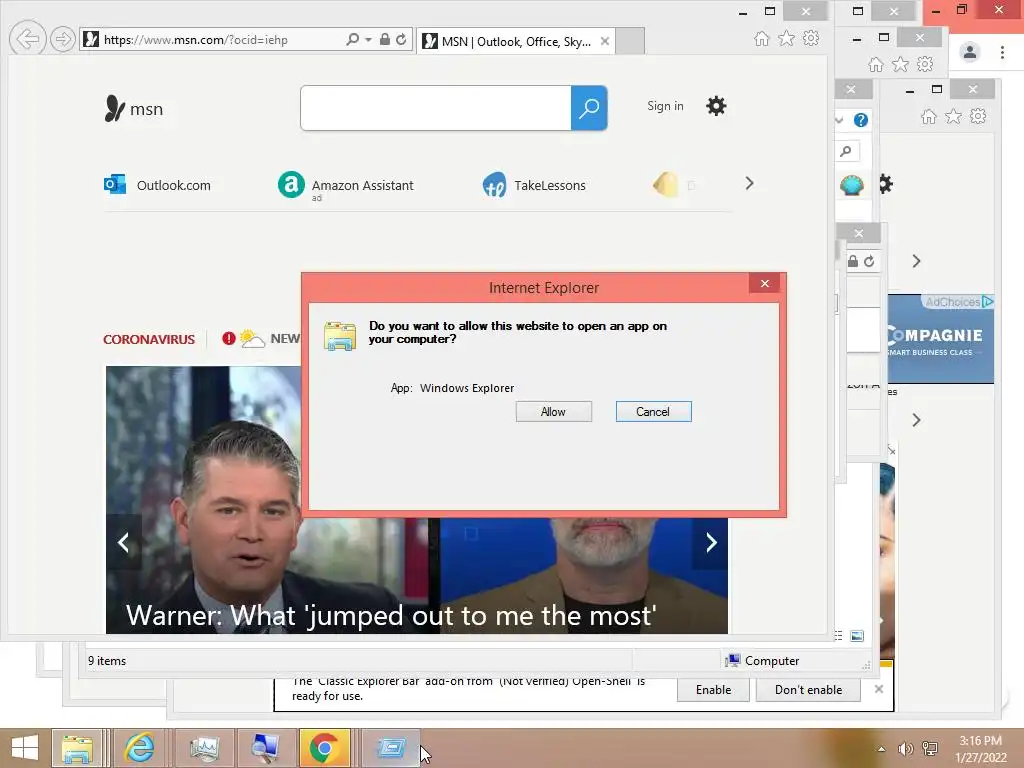Open the MSN page settings gear beside Sign in
The image size is (1024, 768).
716,106
